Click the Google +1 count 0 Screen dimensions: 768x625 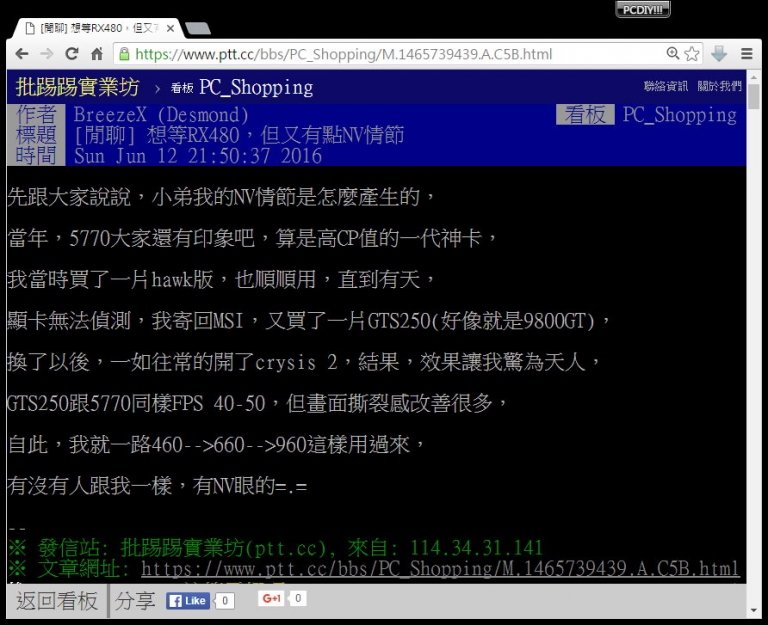pyautogui.click(x=297, y=598)
